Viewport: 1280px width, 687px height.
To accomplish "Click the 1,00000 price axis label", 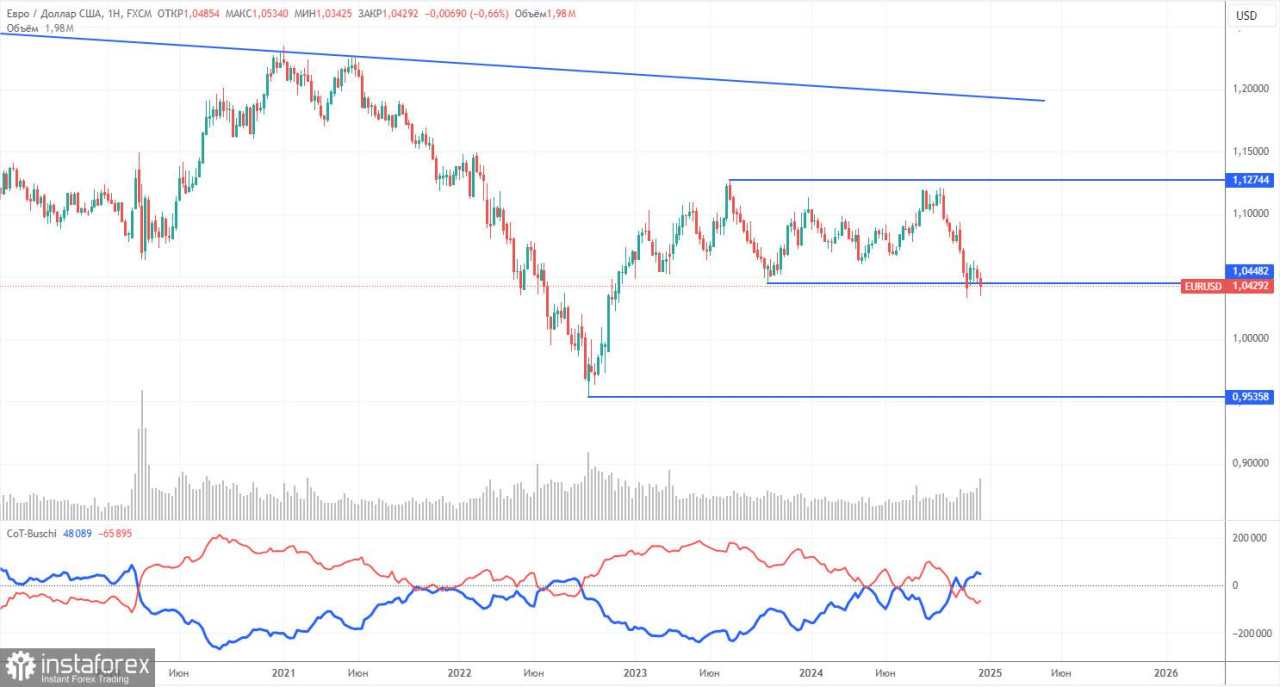I will 1250,339.
